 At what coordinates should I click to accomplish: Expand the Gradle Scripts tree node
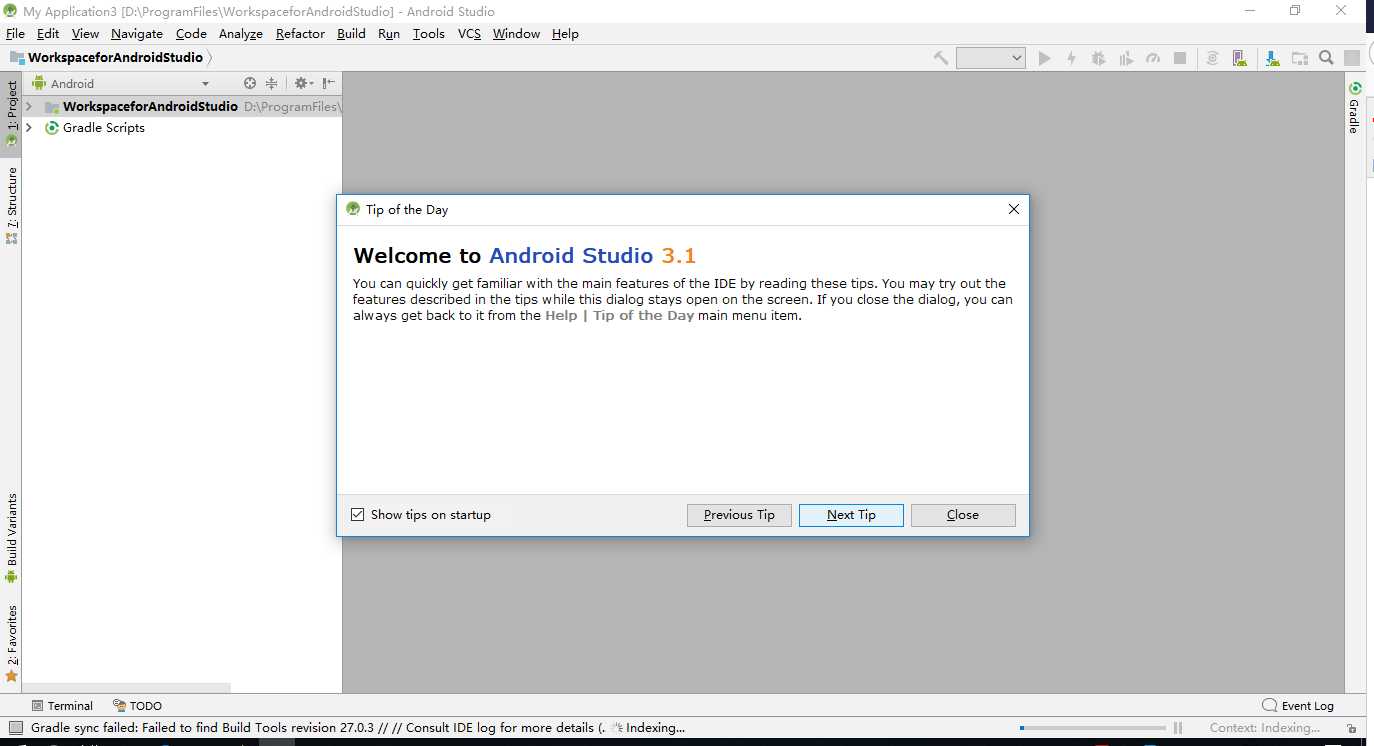29,127
